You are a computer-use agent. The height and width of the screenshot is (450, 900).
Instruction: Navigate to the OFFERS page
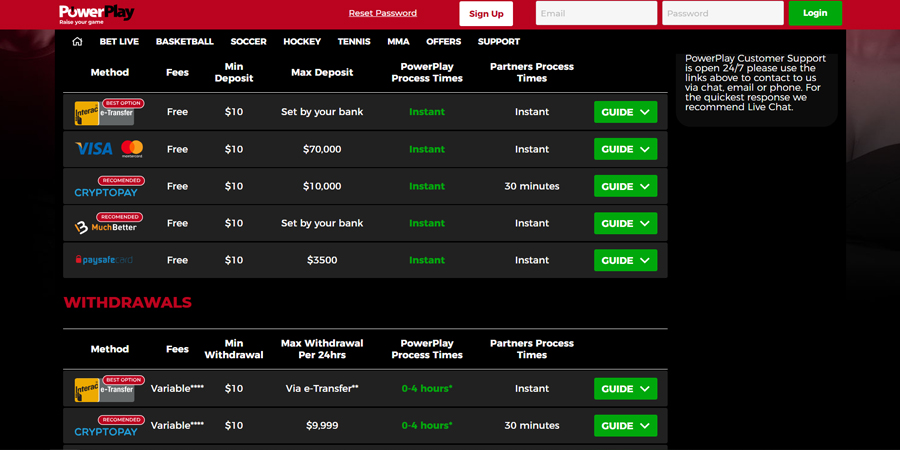tap(443, 42)
